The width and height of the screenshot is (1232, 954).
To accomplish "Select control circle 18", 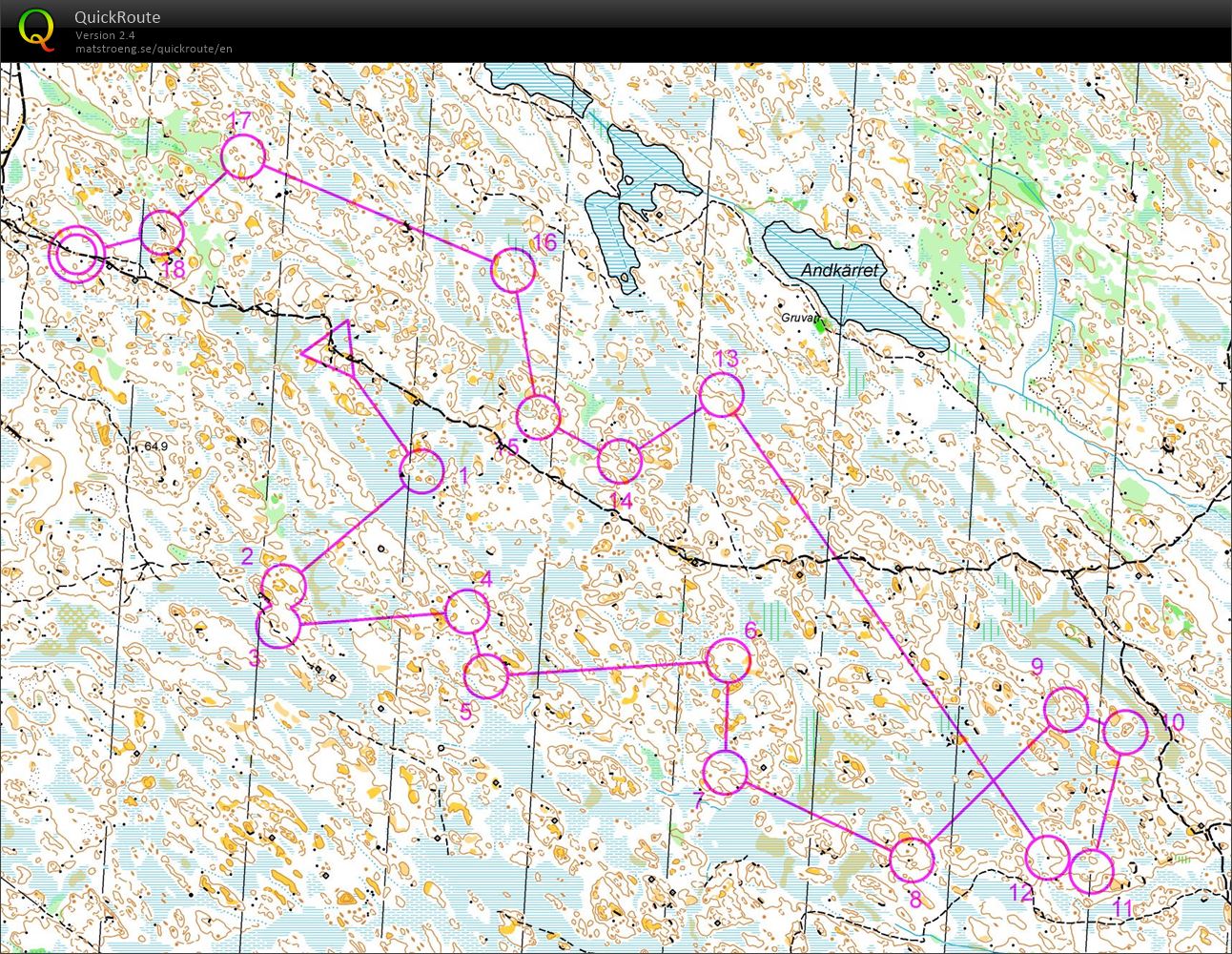I will (x=162, y=232).
